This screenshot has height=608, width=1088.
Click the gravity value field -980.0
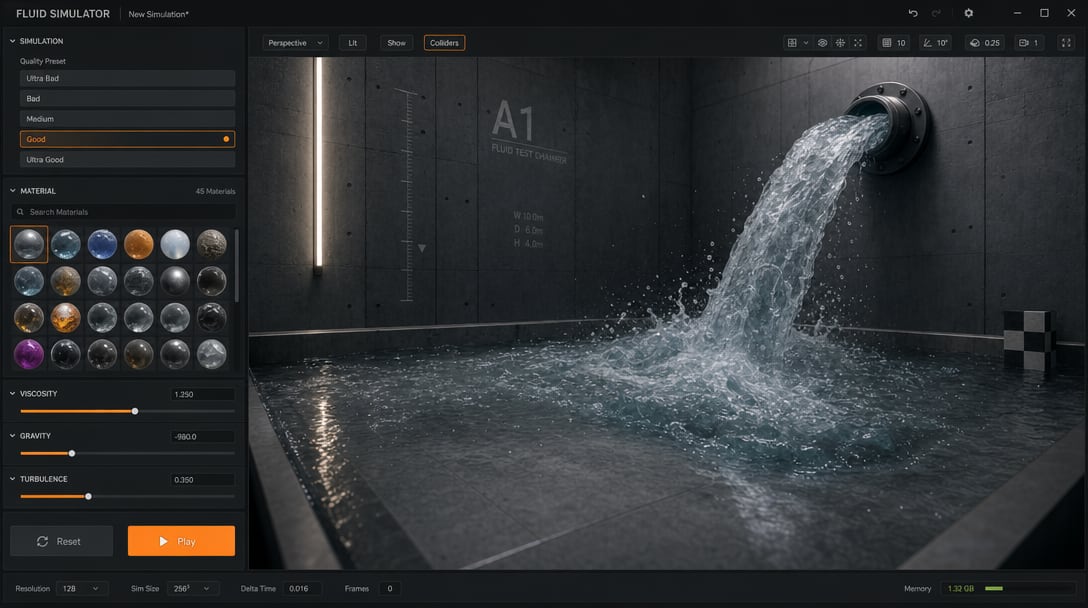click(203, 437)
